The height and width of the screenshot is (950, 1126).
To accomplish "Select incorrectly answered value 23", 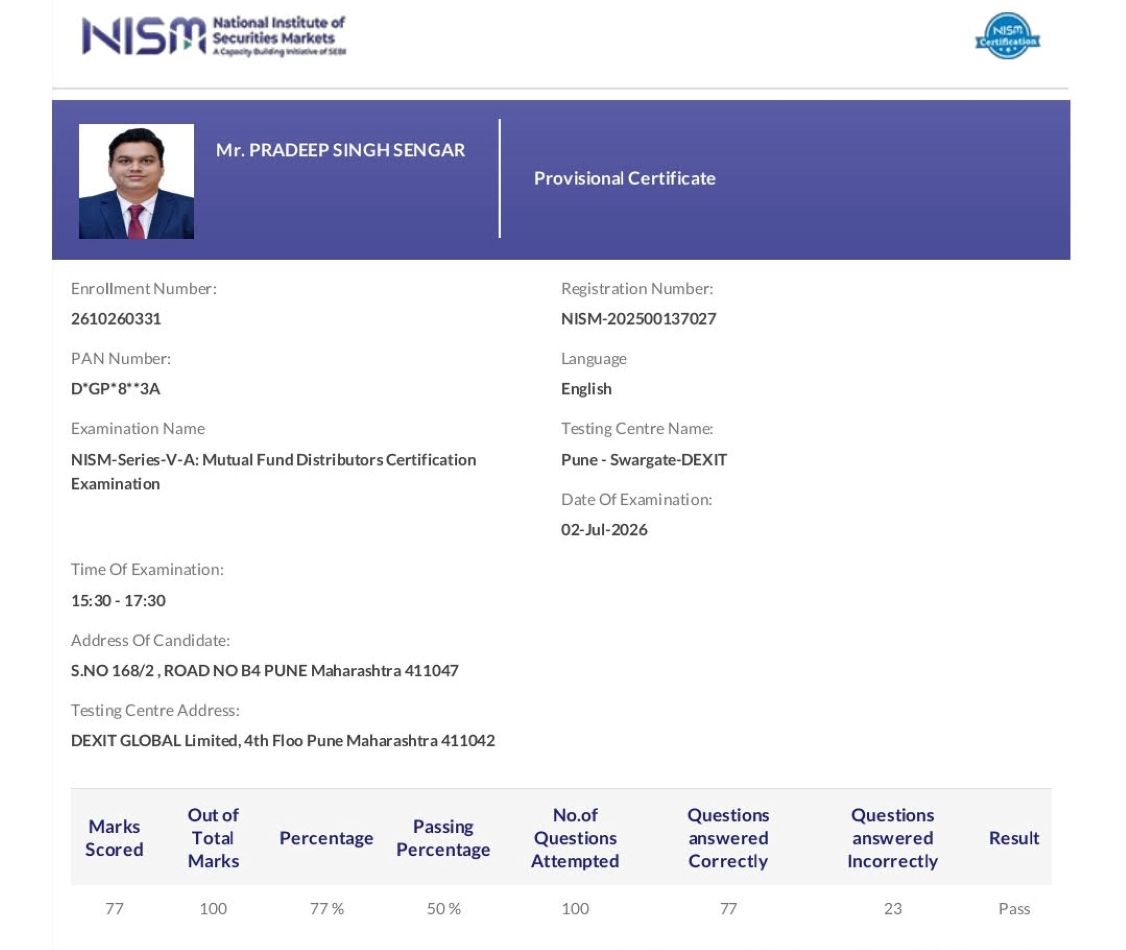I will click(893, 908).
